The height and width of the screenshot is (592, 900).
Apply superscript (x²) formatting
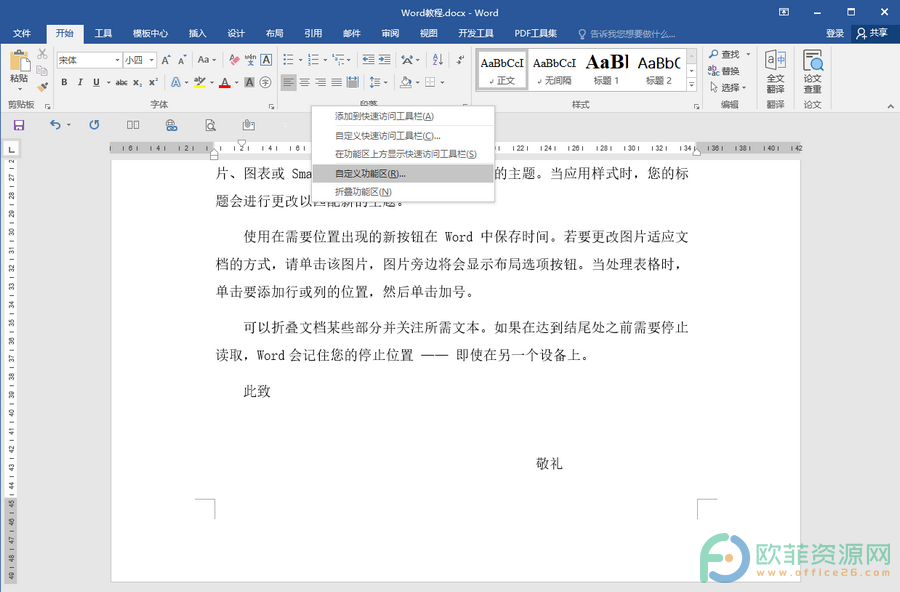click(153, 83)
